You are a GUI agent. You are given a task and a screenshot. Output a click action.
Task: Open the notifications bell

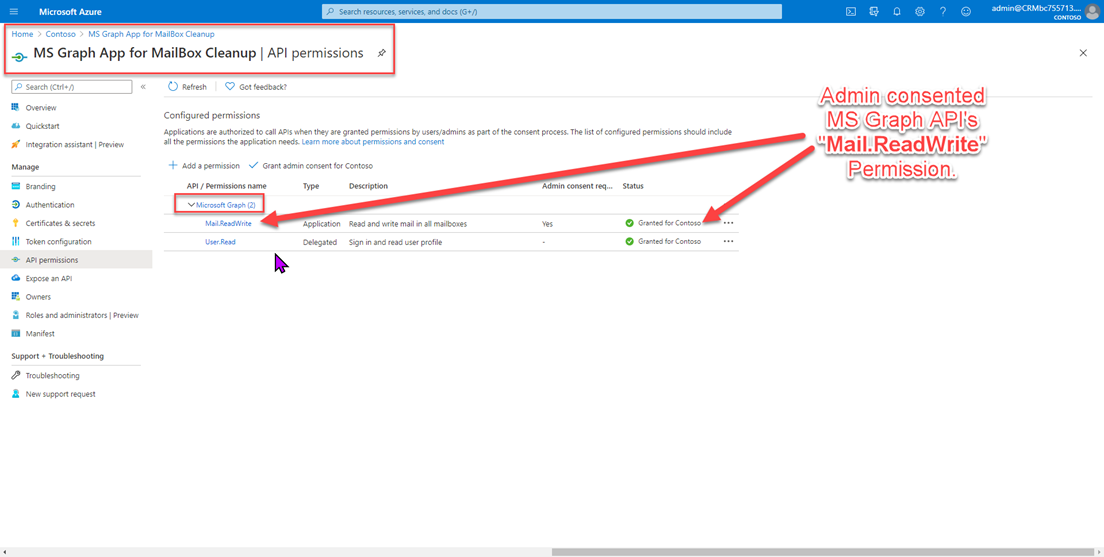[897, 12]
